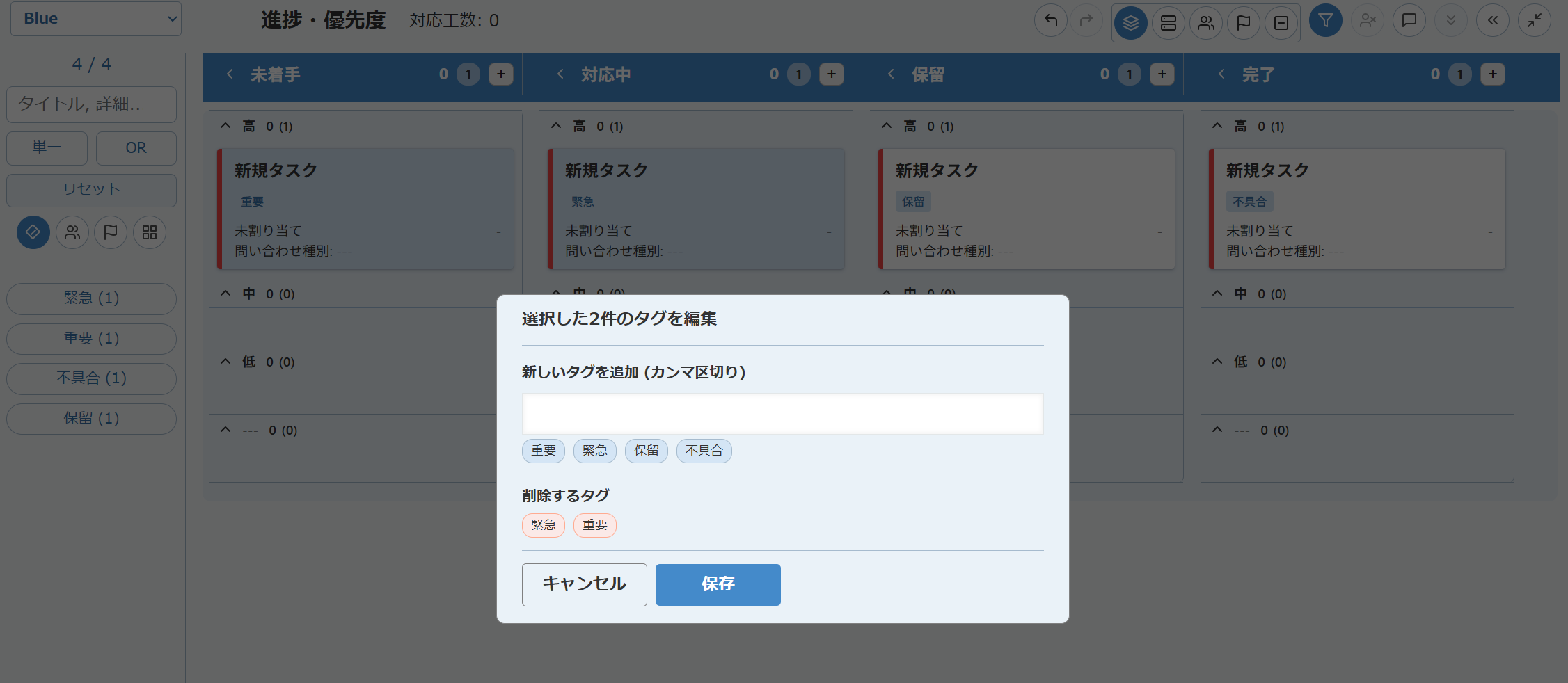Select the users filter icon in sidebar
Image resolution: width=1568 pixels, height=683 pixels.
72,232
